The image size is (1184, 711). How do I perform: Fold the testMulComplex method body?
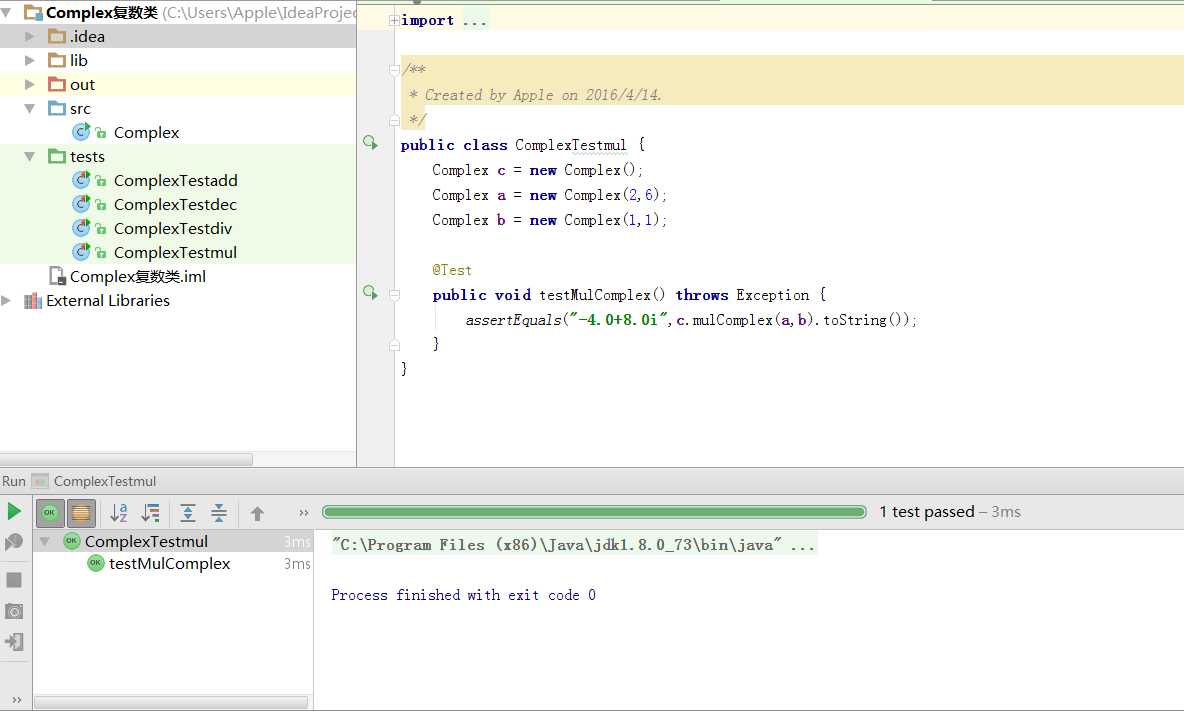coord(394,295)
